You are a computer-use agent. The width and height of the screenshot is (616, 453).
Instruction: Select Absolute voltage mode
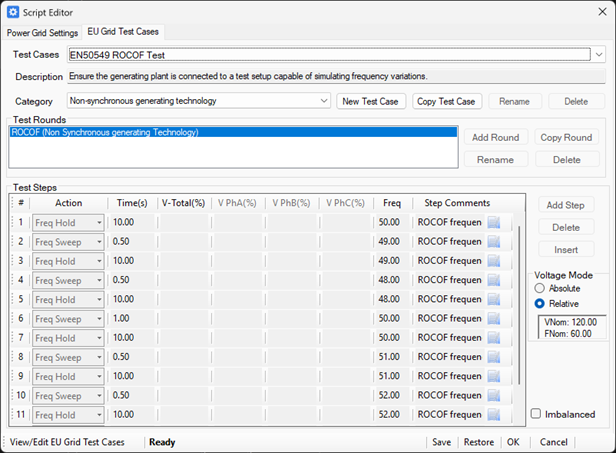[x=541, y=288]
